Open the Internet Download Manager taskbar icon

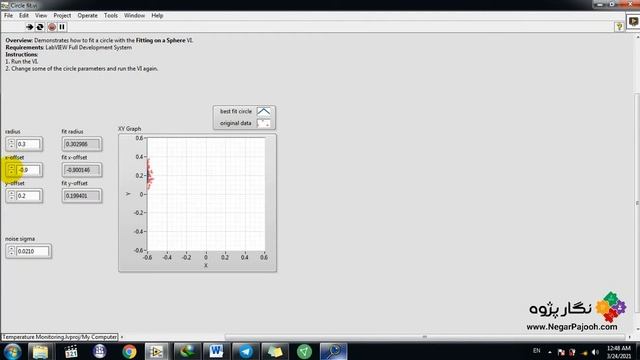point(187,351)
